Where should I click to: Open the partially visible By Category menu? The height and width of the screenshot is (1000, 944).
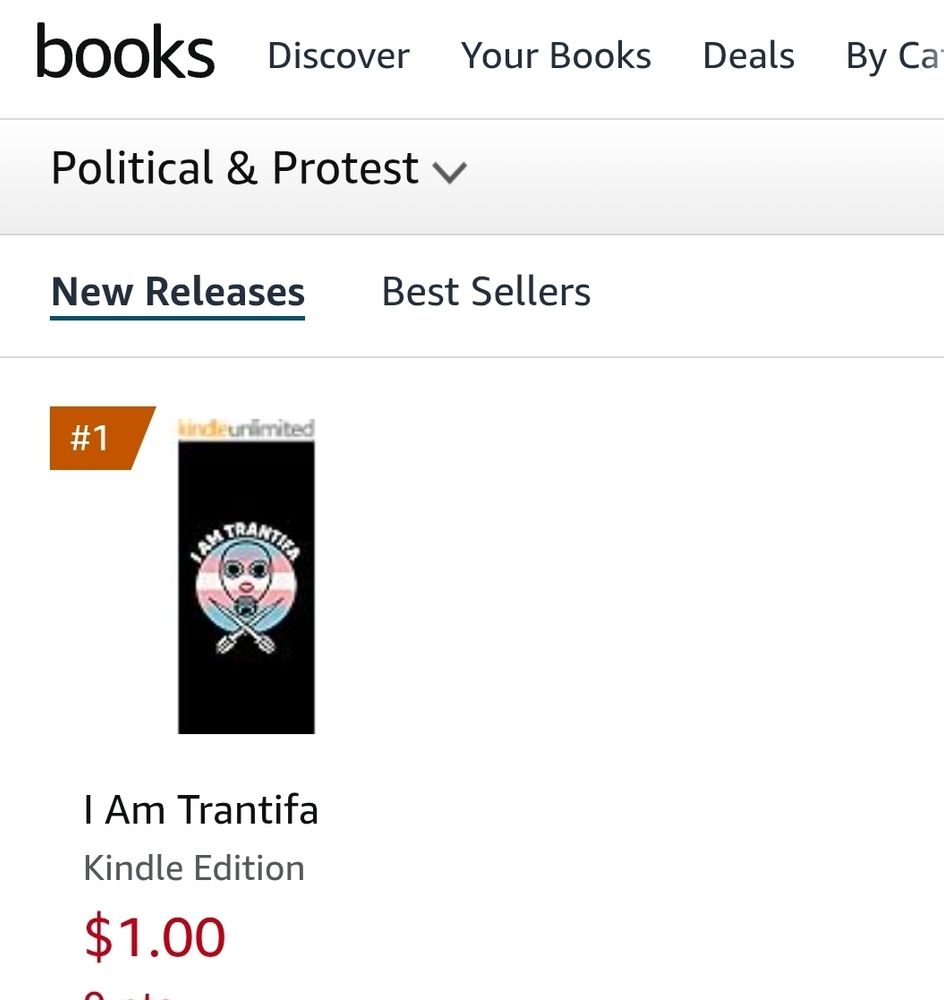[x=894, y=56]
